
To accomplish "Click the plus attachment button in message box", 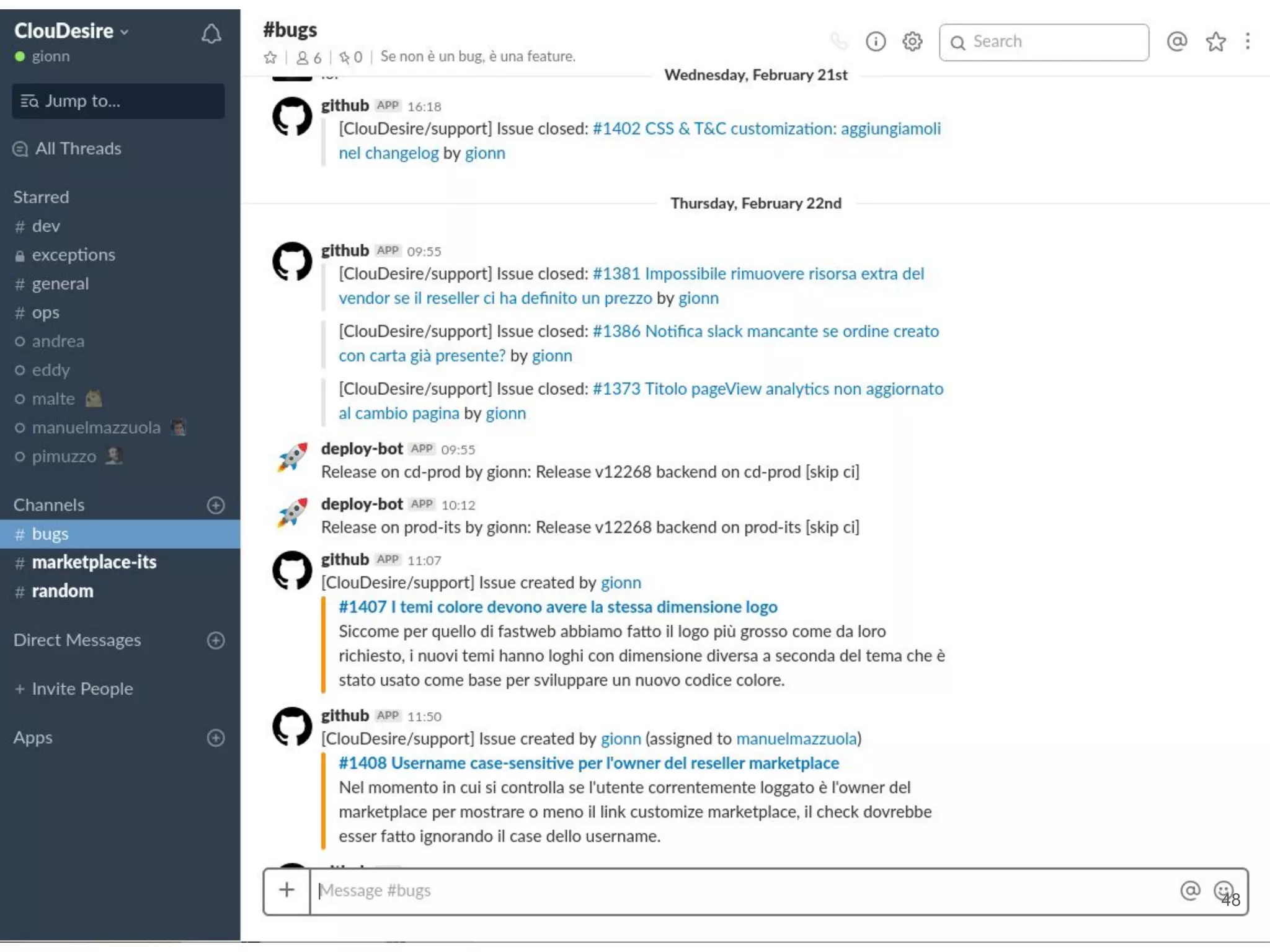I will (x=286, y=891).
